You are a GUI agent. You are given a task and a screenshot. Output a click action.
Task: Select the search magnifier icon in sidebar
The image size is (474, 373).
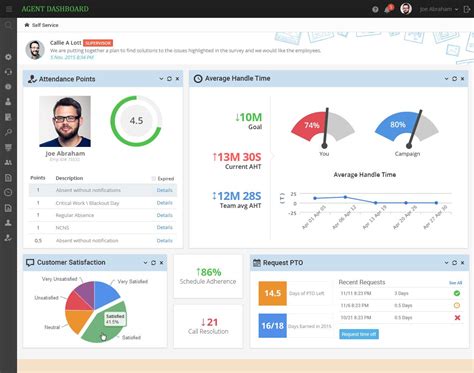(8, 25)
